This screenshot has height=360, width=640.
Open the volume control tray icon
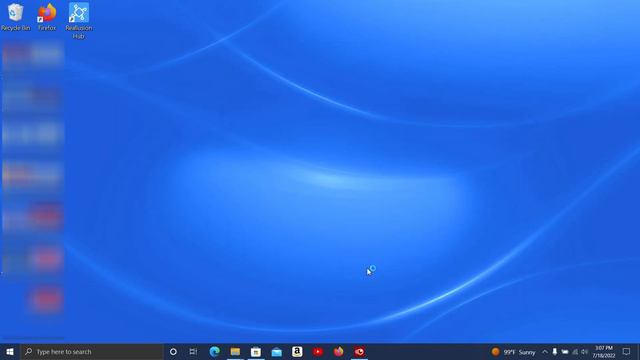tap(585, 351)
